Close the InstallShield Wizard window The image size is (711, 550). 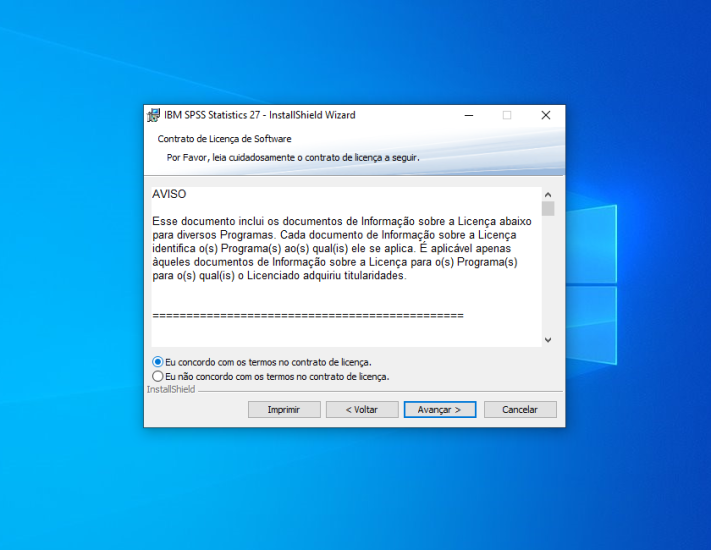click(x=546, y=115)
